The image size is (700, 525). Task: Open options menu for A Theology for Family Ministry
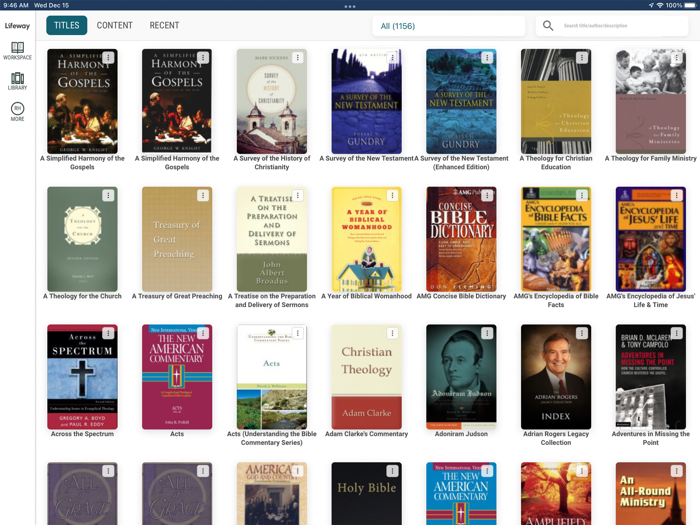[677, 58]
